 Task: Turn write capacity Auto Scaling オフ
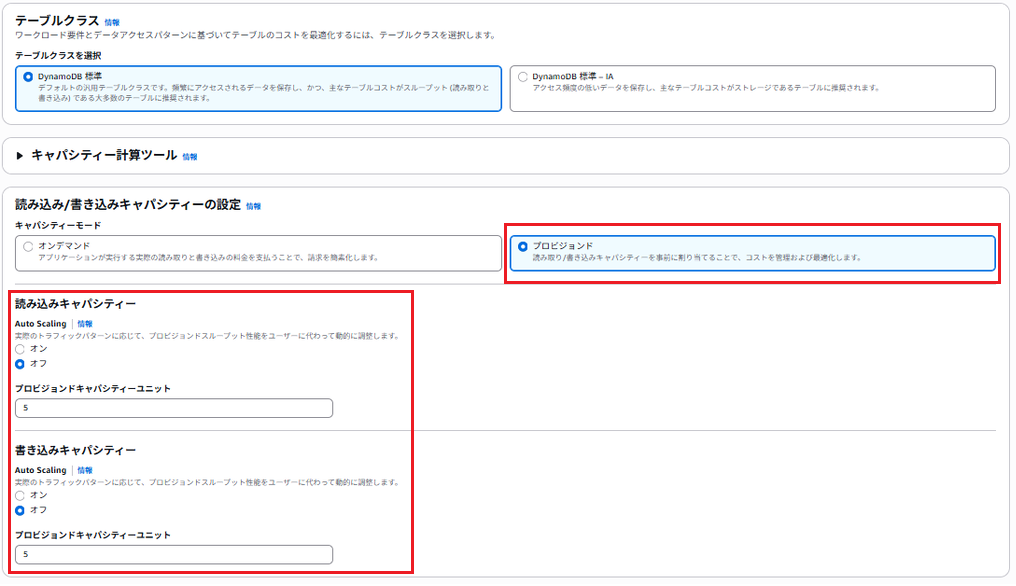20,511
